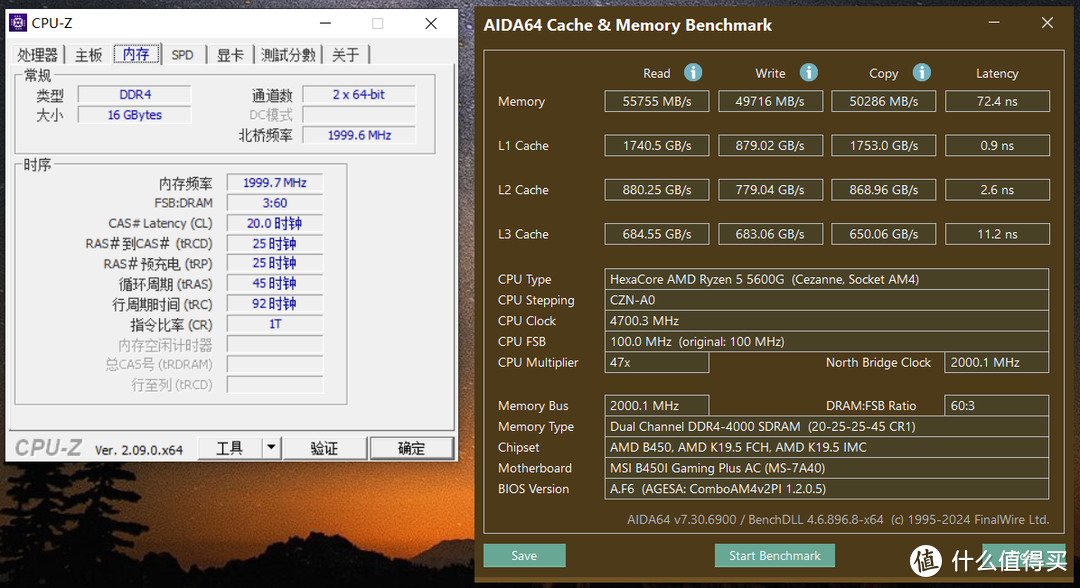Click the Read column info icon

[x=692, y=73]
